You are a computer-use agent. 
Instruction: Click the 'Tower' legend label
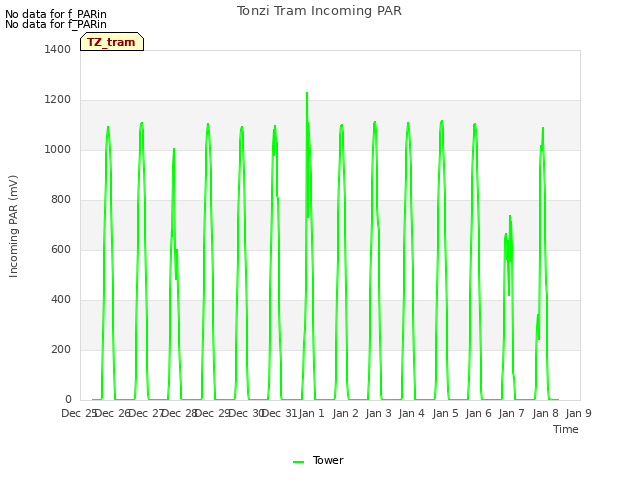pyautogui.click(x=328, y=460)
